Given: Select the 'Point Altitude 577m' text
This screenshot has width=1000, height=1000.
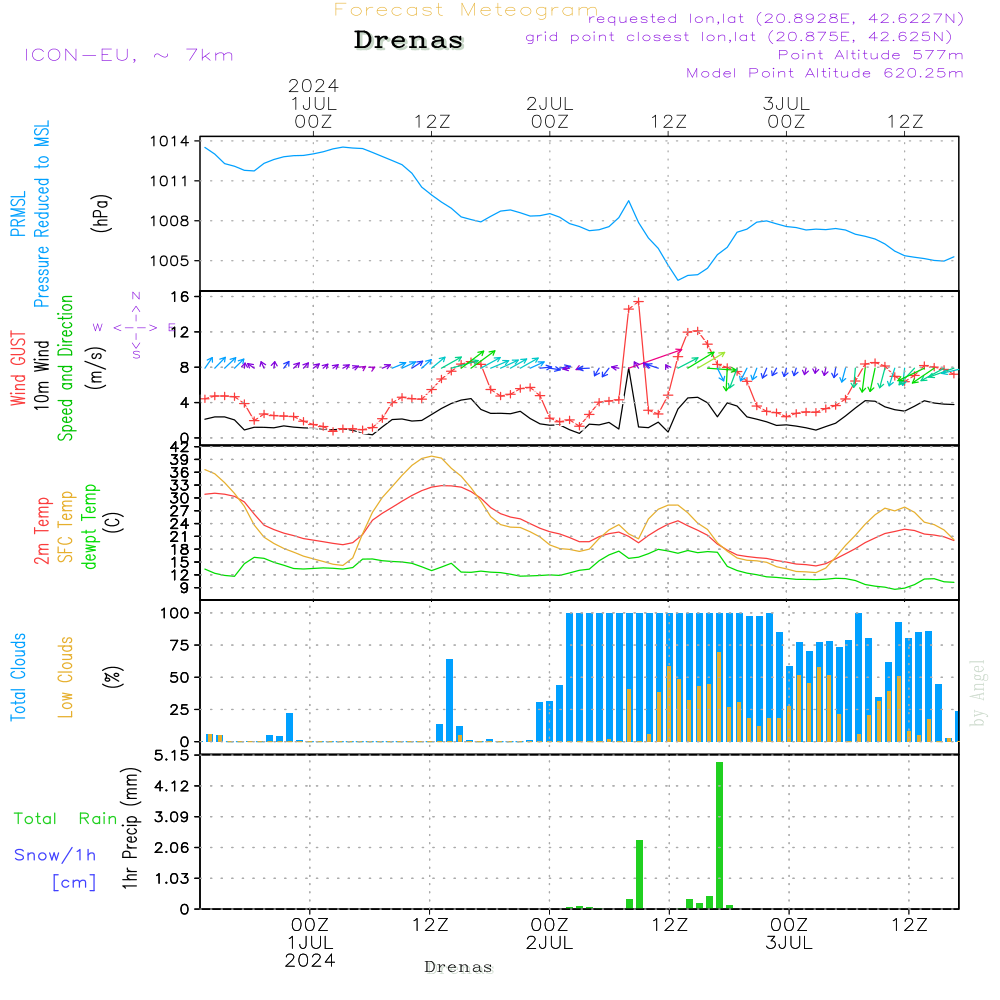Looking at the screenshot, I should click(871, 55).
